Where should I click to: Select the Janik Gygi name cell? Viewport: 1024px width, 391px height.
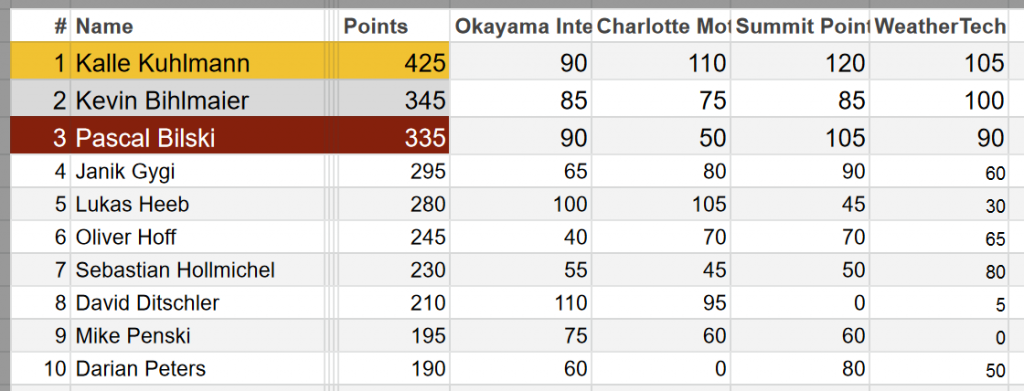click(x=197, y=171)
